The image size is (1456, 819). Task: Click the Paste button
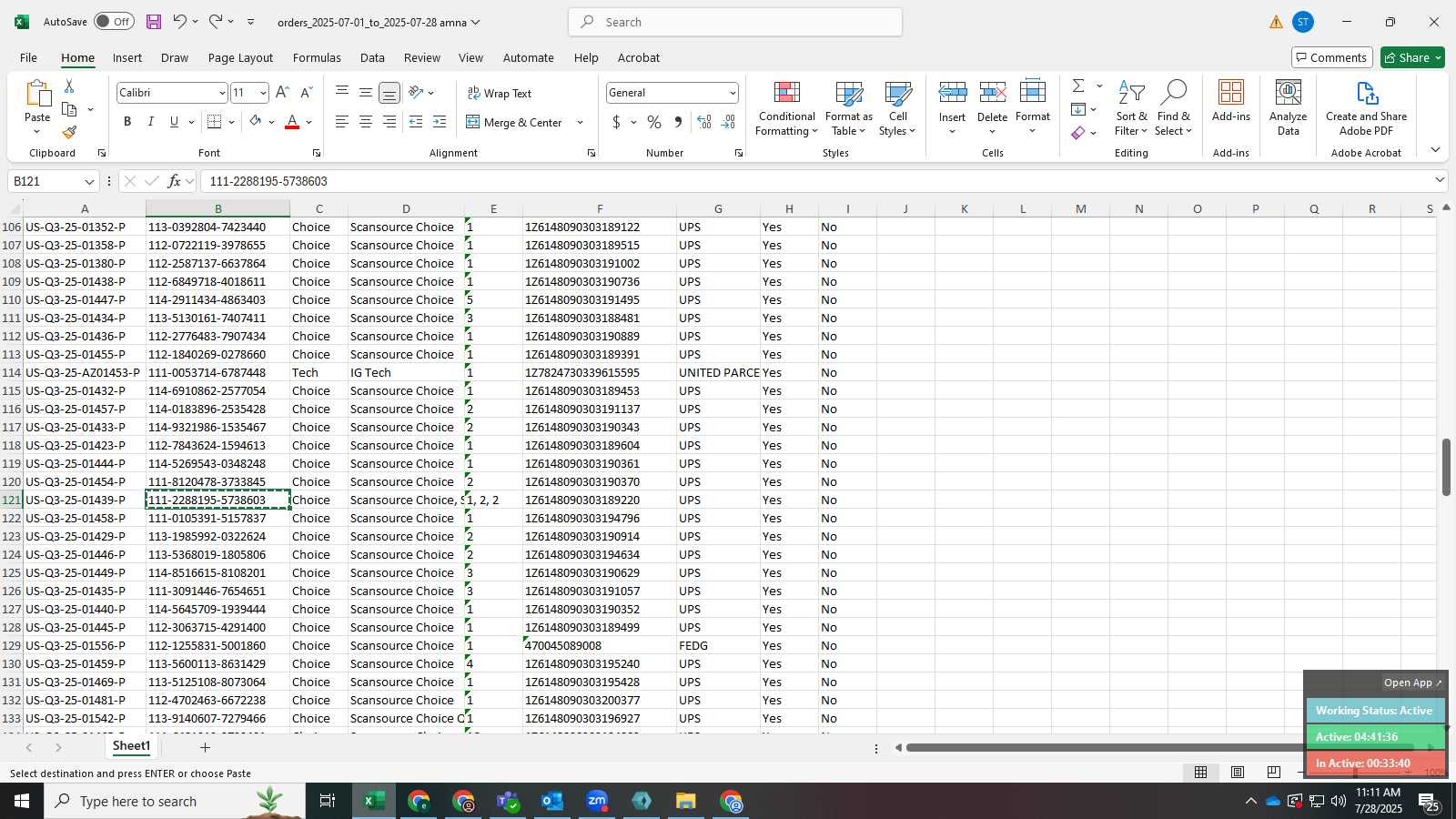[37, 107]
